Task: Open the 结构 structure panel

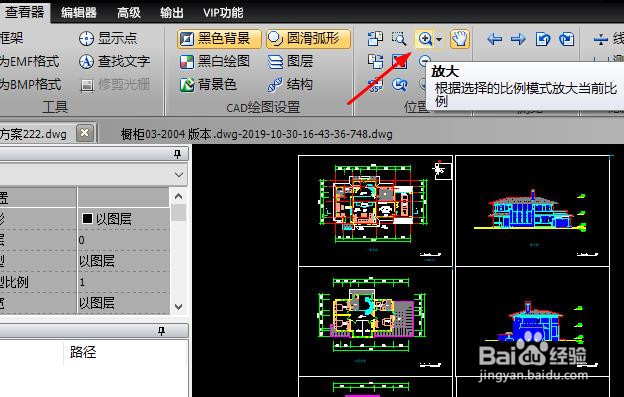Action: coord(290,84)
